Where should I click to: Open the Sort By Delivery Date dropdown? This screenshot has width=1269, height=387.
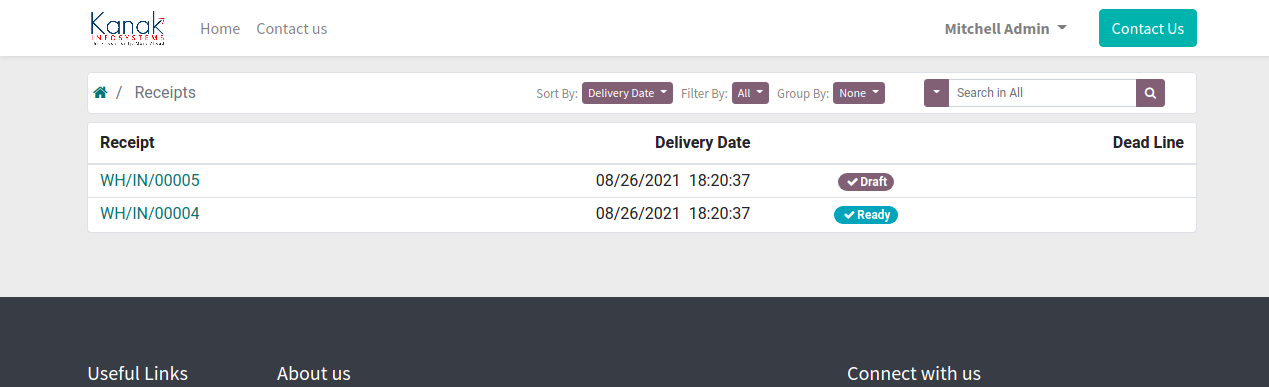[627, 93]
